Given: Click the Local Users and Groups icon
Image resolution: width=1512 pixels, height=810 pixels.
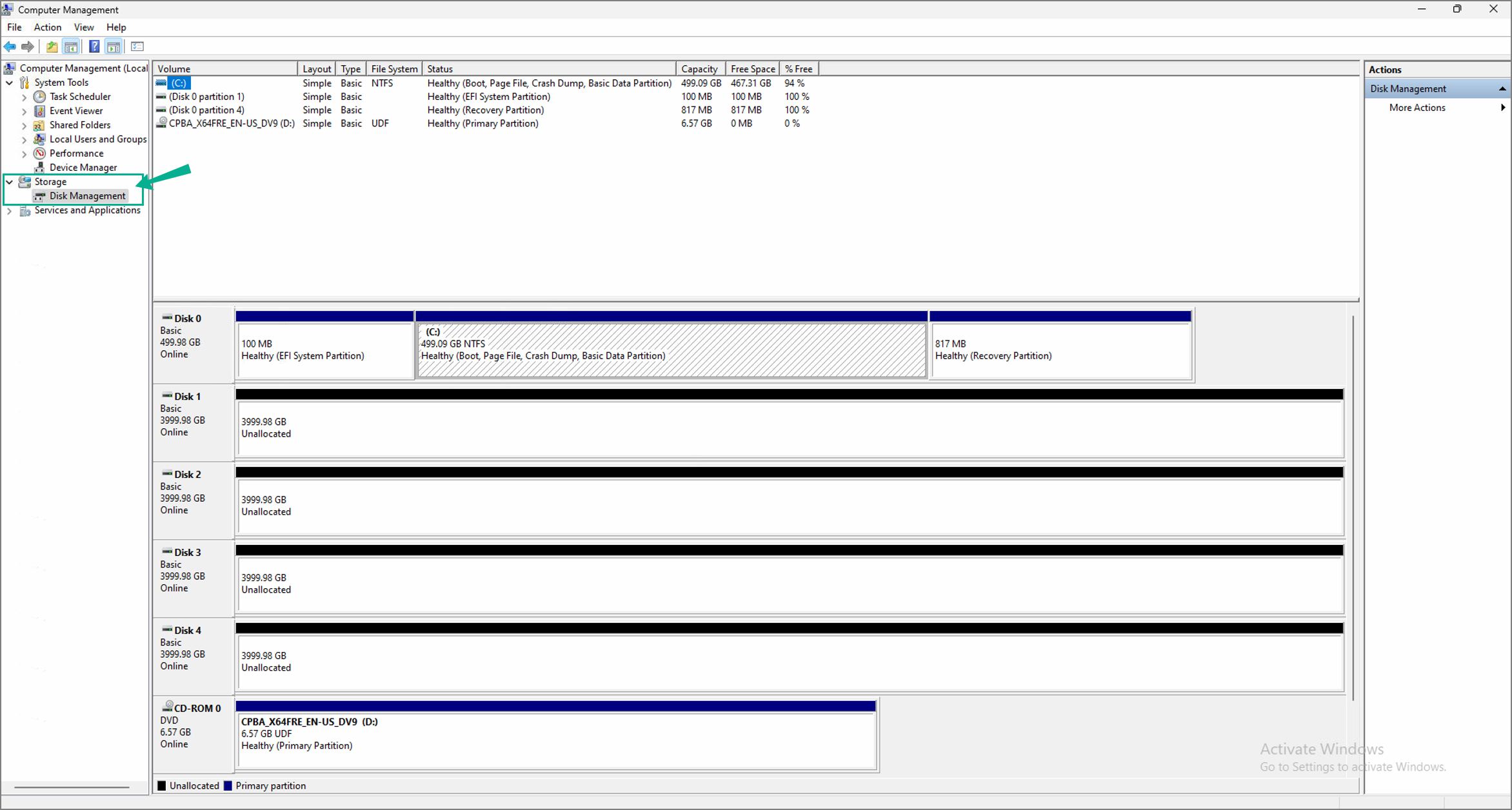Looking at the screenshot, I should click(39, 139).
